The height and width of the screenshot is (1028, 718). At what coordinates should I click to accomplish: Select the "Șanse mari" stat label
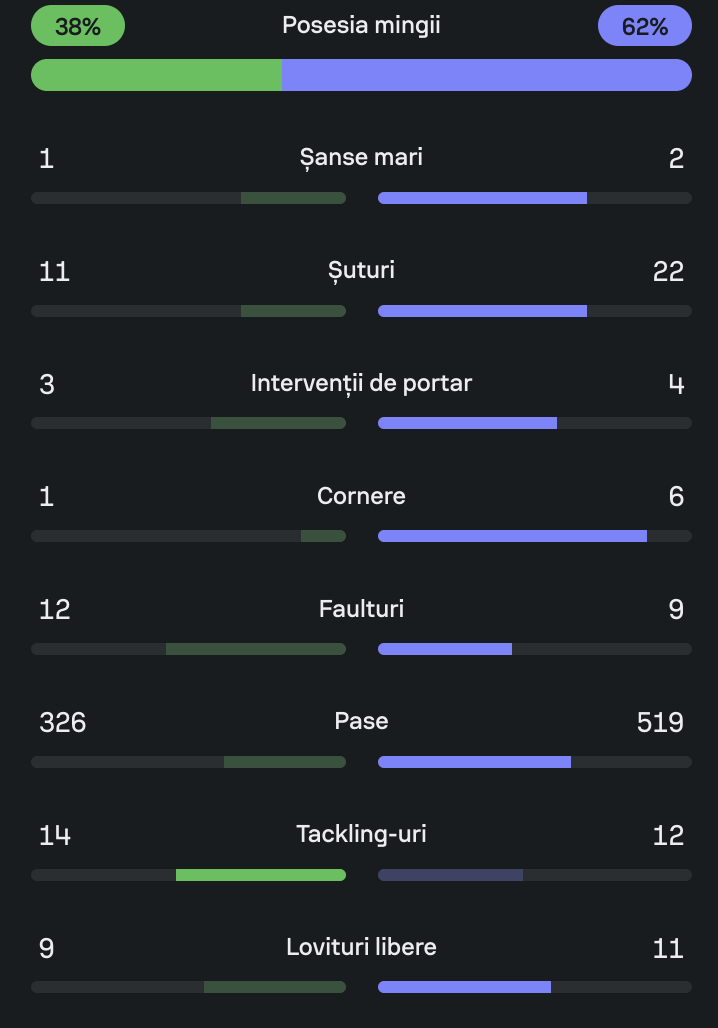pyautogui.click(x=361, y=158)
